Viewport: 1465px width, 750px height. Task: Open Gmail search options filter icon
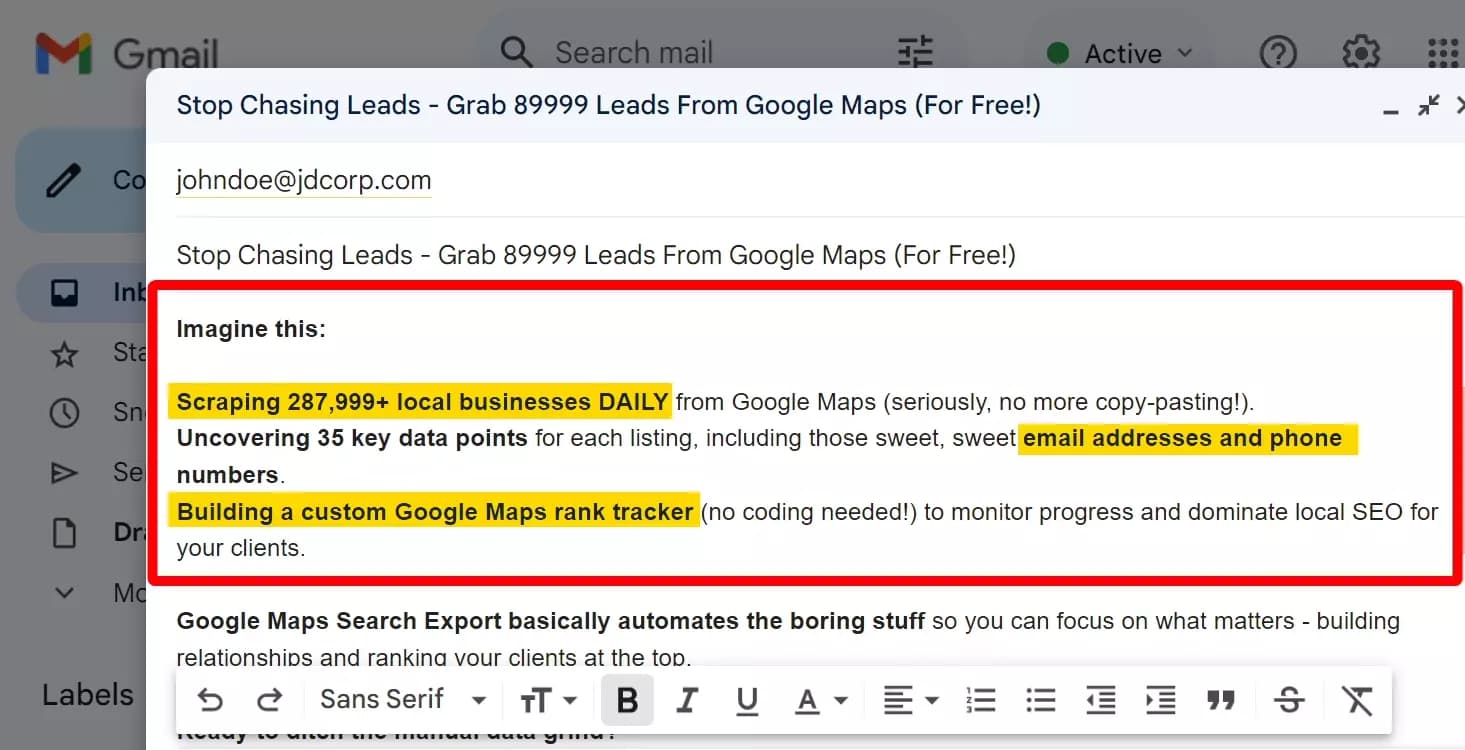pos(915,52)
